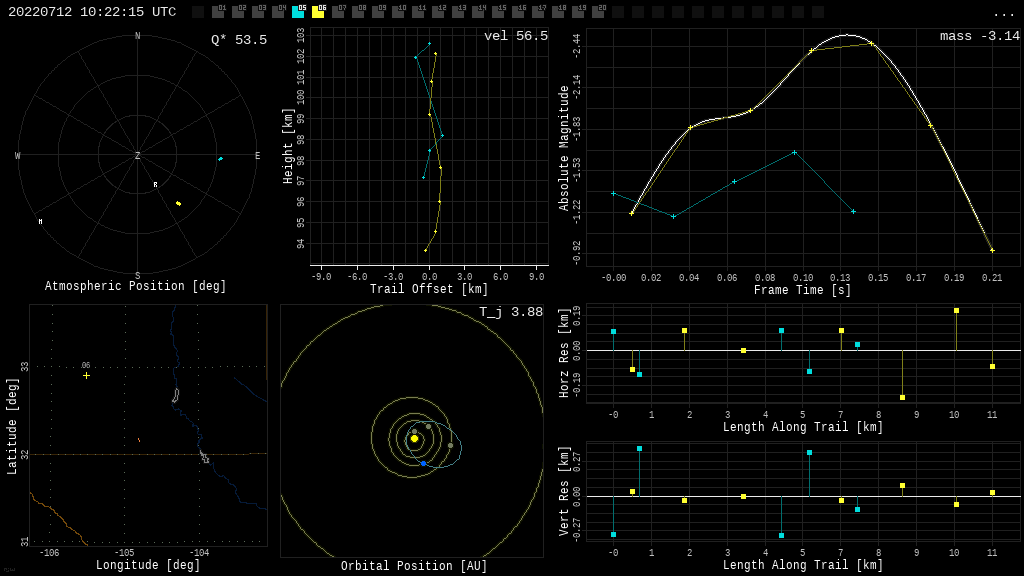The width and height of the screenshot is (1024, 576).
Task: Toggle the yellow camera 06 box
Action: coord(318,12)
